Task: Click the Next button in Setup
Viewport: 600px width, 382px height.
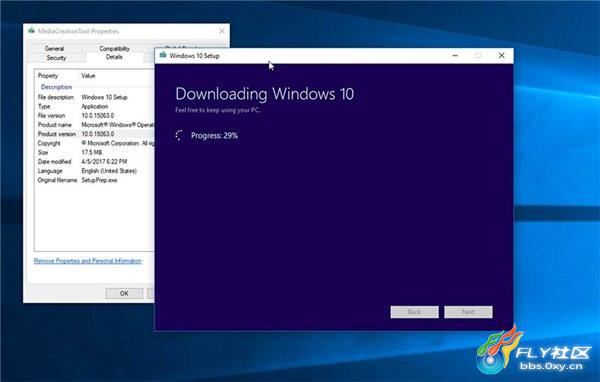Action: (468, 312)
